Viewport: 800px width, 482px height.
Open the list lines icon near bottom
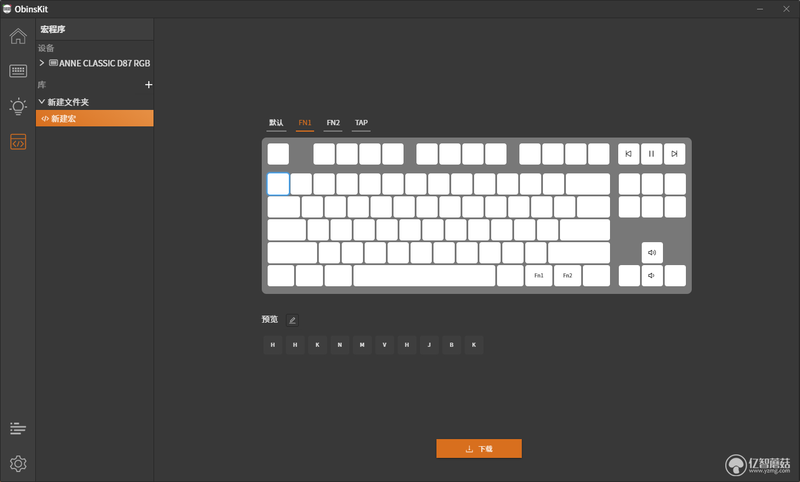(18, 428)
